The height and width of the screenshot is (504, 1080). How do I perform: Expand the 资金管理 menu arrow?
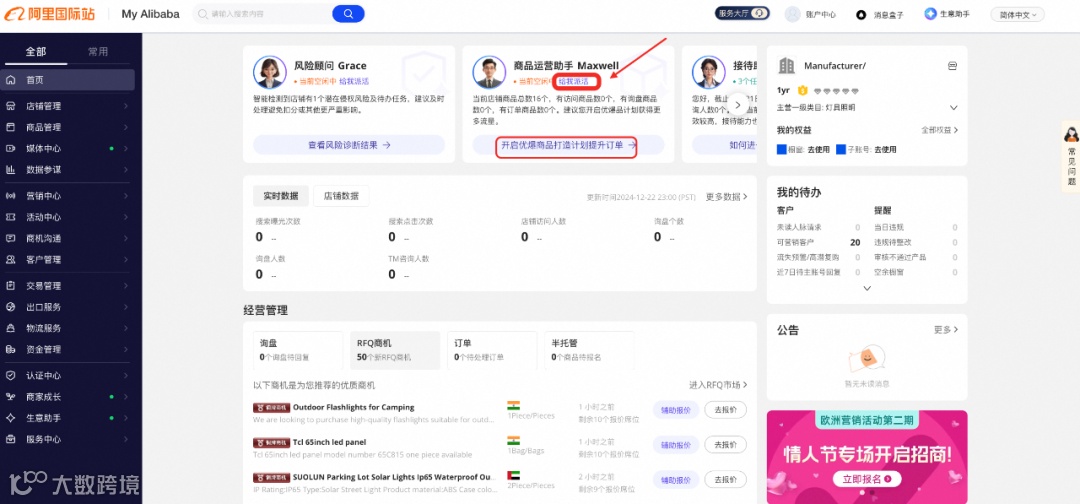point(126,349)
